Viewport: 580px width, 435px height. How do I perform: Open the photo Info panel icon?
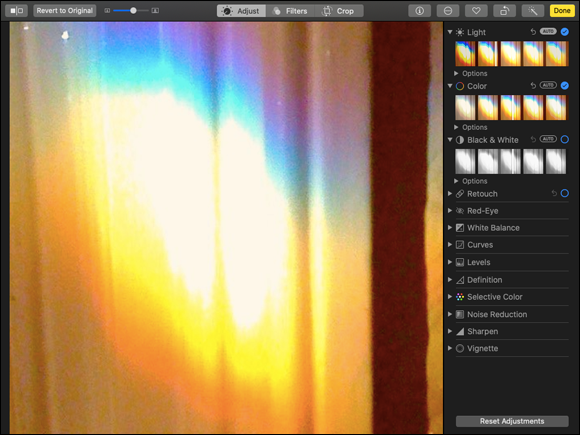[x=419, y=11]
